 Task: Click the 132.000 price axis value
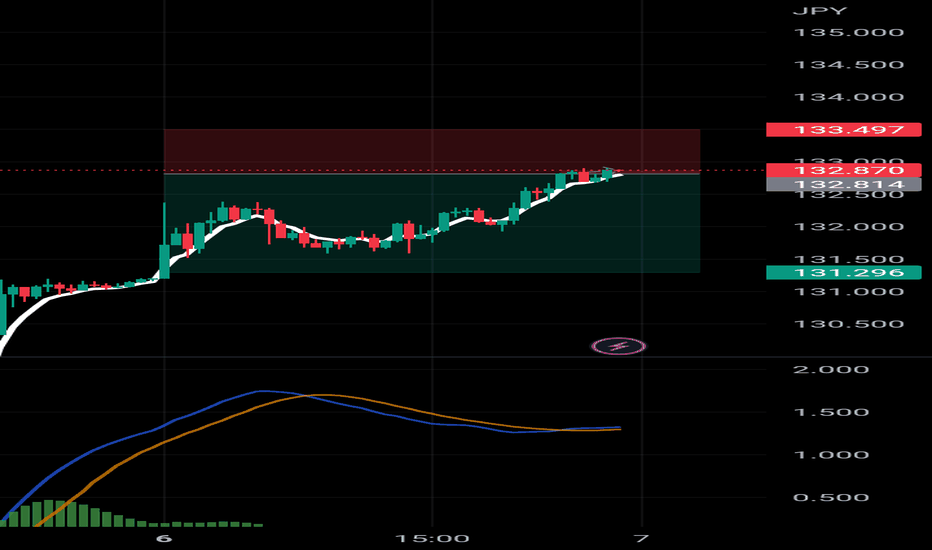coord(849,227)
